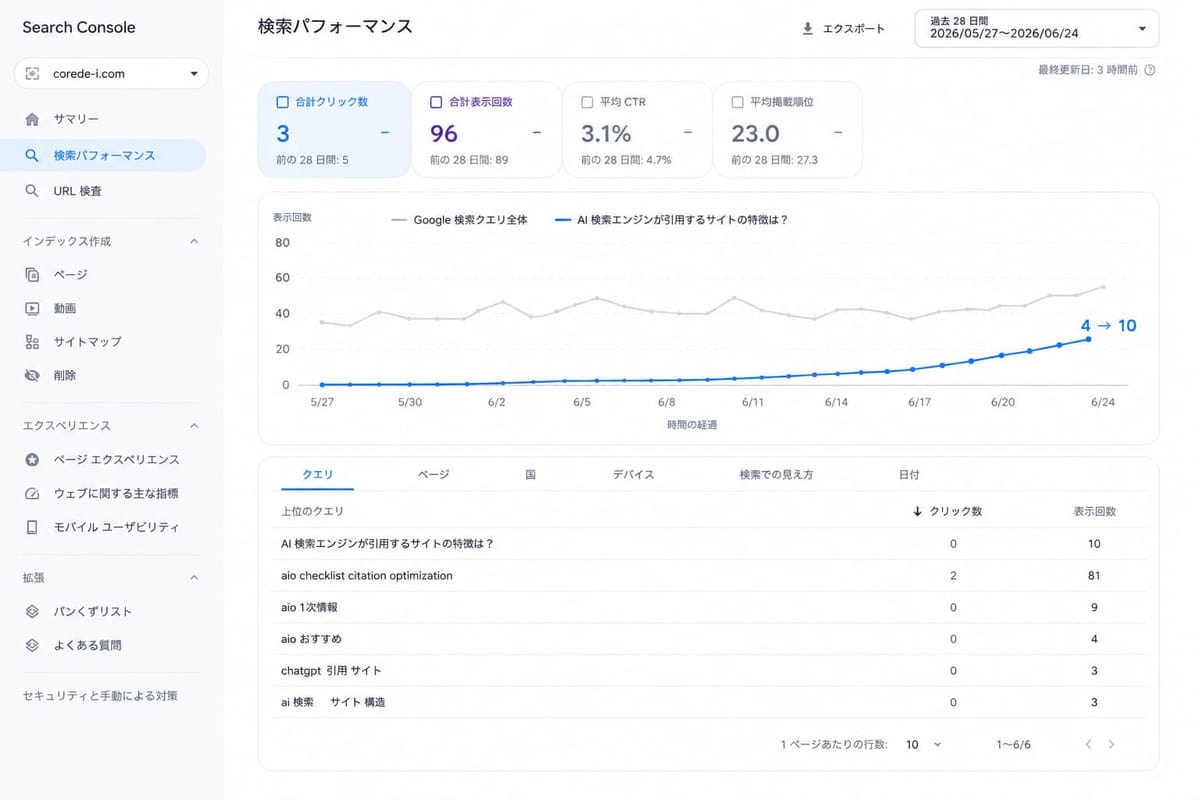Switch to the 検索での見え方 tab
Viewport: 1200px width, 800px height.
(775, 474)
